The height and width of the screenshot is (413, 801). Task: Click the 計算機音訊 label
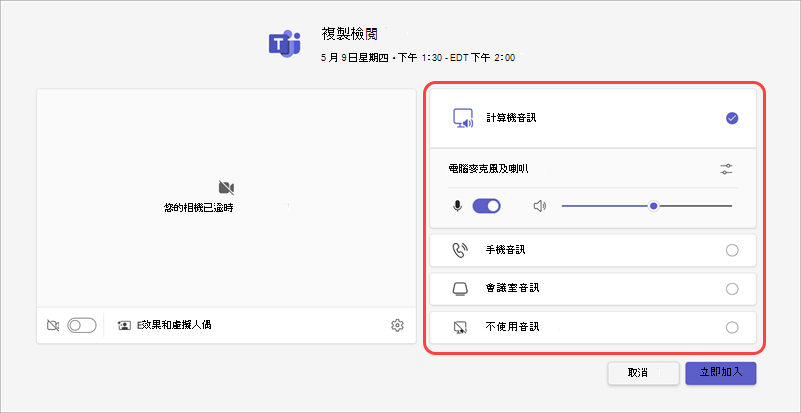[x=511, y=119]
